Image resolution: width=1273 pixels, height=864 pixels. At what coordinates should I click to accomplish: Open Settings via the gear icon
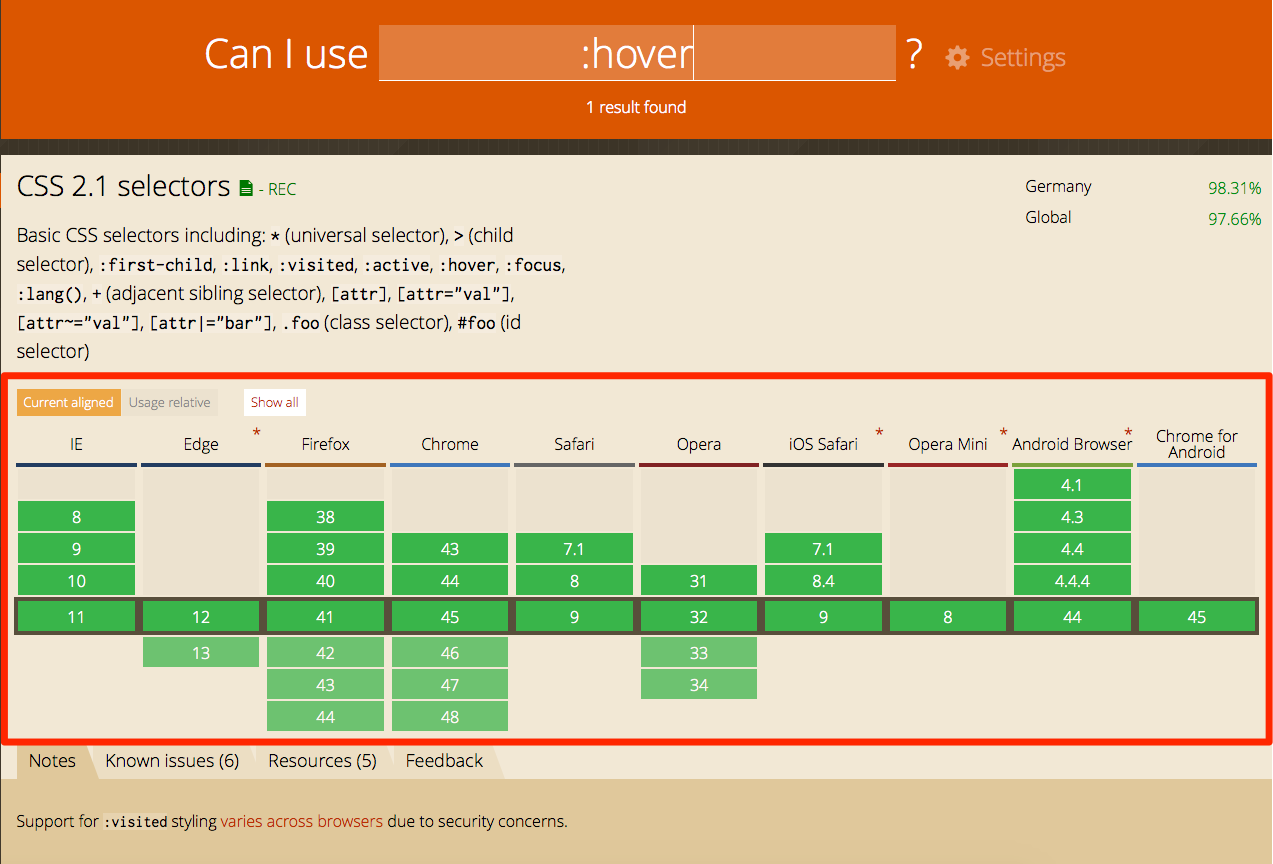tap(957, 57)
